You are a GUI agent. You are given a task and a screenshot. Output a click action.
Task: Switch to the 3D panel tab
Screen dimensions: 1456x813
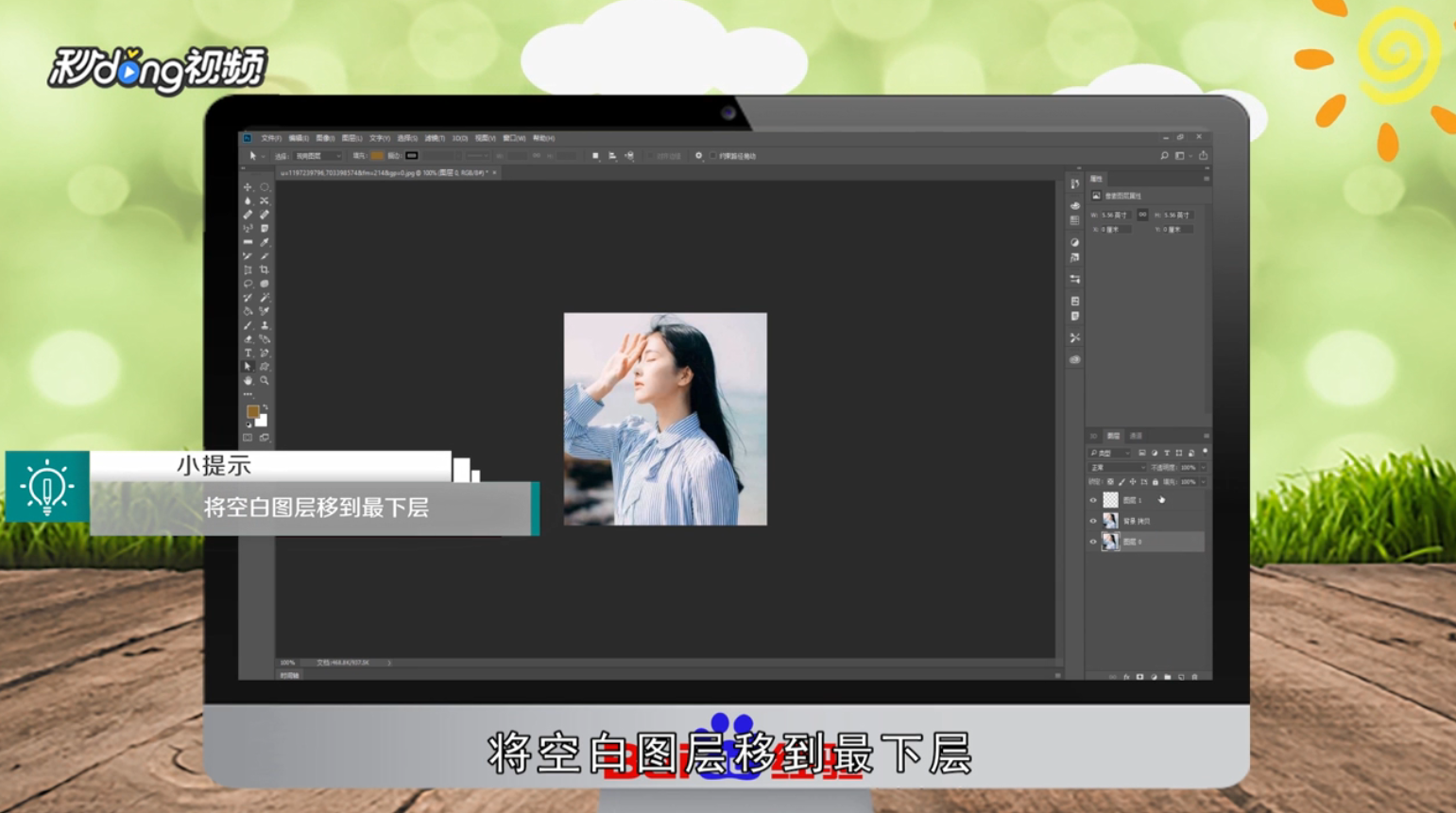[1093, 436]
